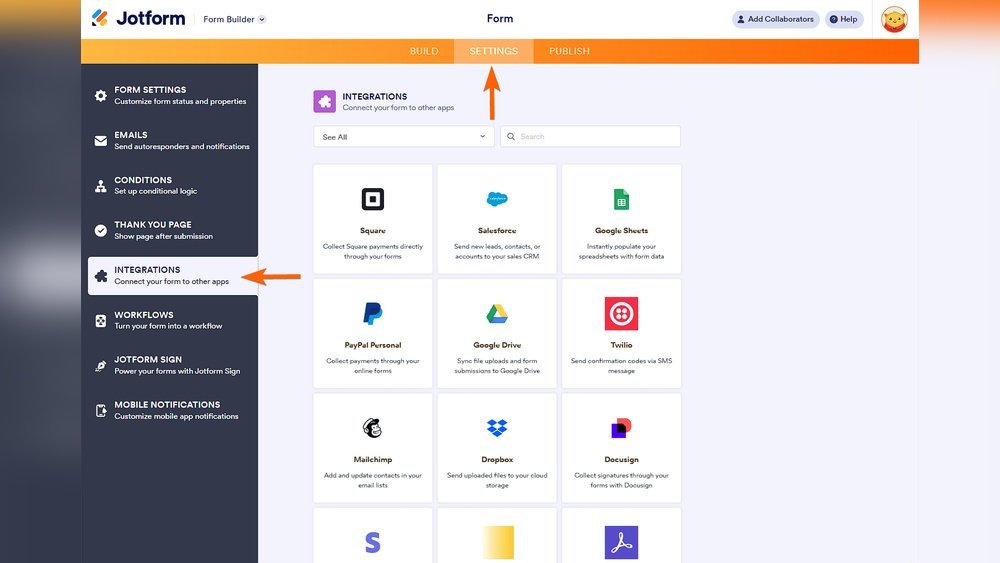Click the Docusign card title
The height and width of the screenshot is (563, 1000).
(621, 459)
